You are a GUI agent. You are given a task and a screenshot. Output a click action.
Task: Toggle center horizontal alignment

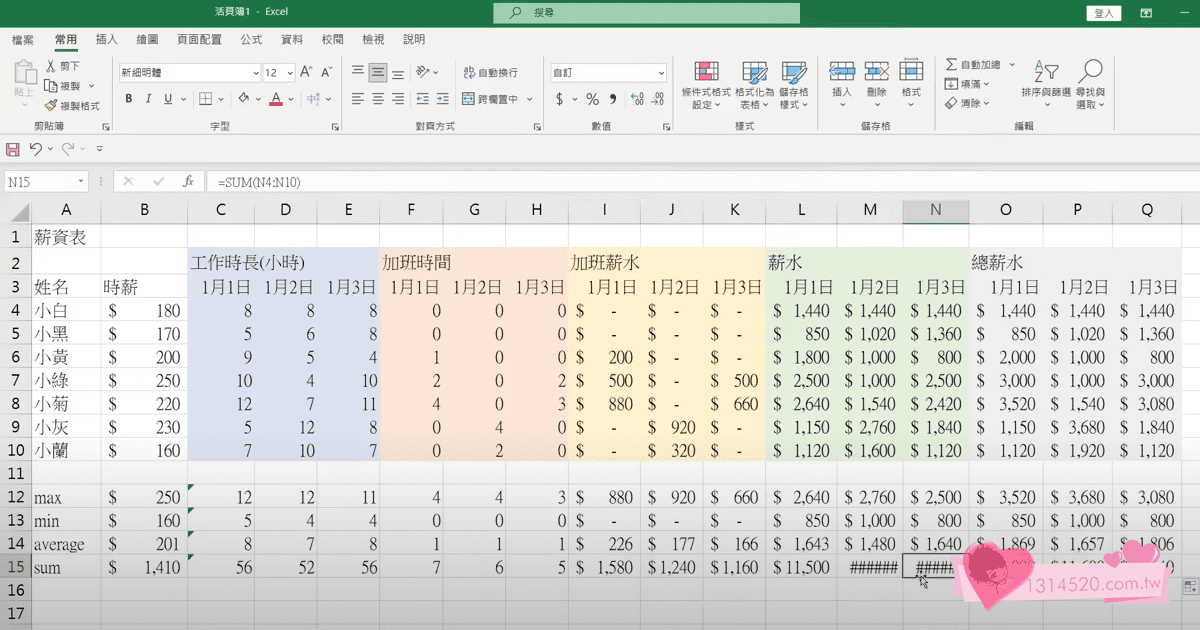[378, 99]
